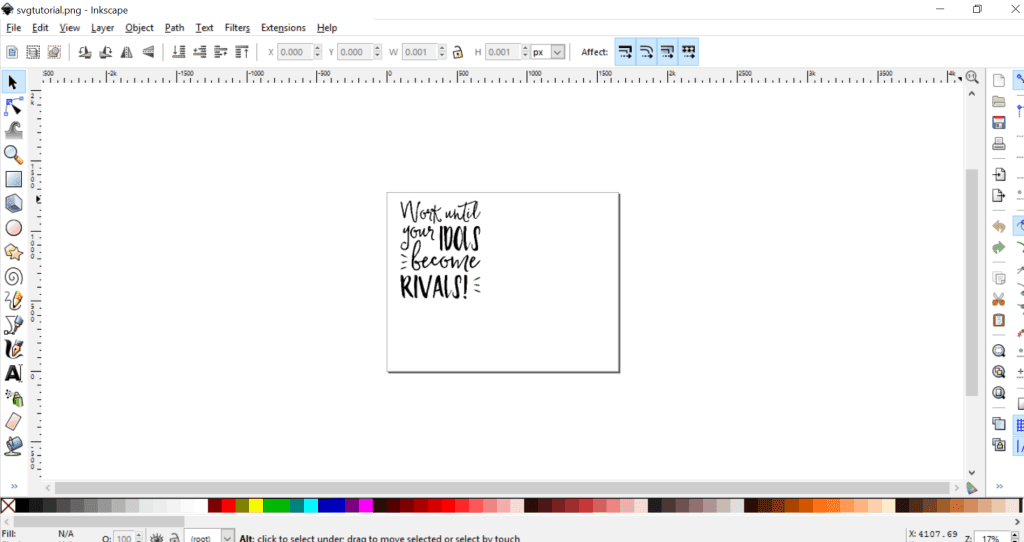The height and width of the screenshot is (542, 1024).
Task: Select the Node editing tool
Action: [13, 106]
